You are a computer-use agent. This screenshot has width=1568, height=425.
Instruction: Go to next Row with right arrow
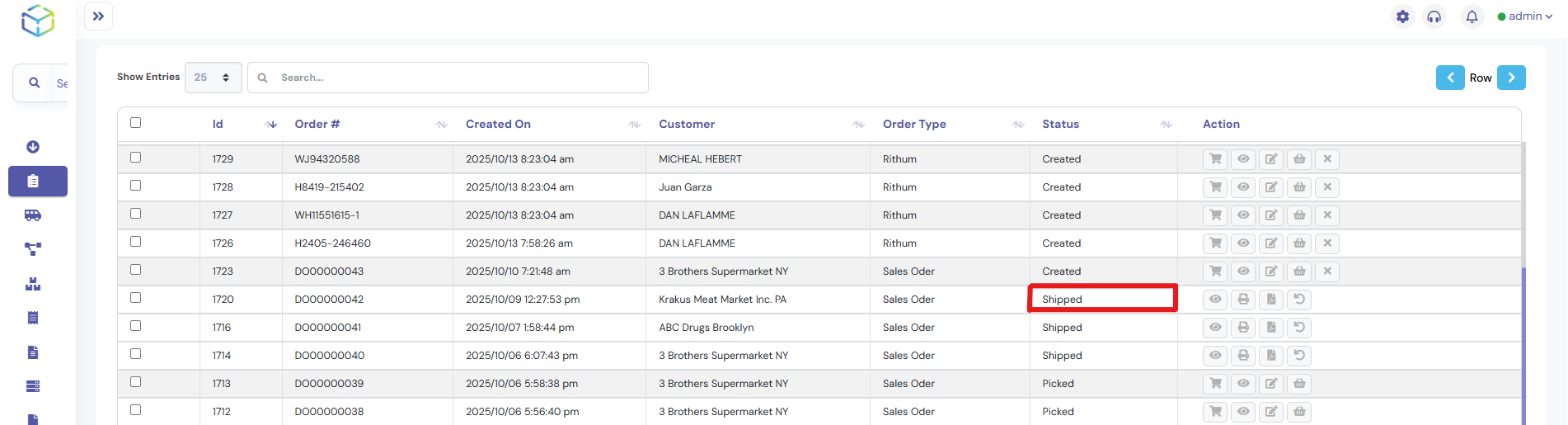1511,78
